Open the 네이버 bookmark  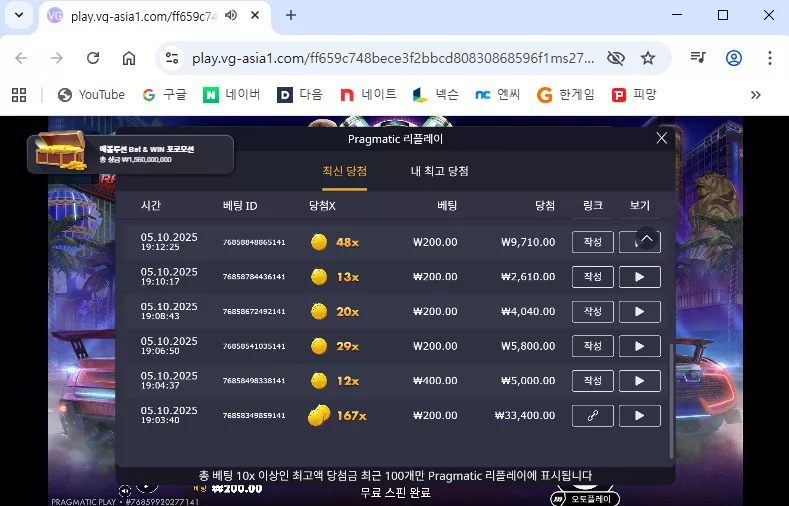pos(231,95)
